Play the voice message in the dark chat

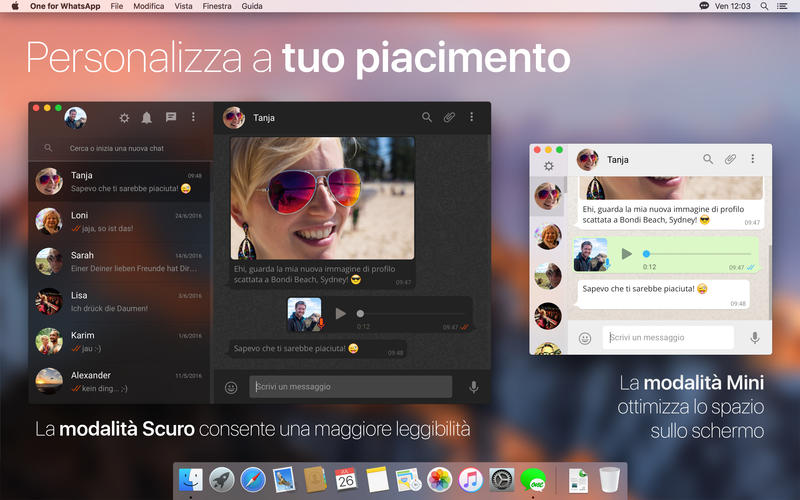click(340, 313)
